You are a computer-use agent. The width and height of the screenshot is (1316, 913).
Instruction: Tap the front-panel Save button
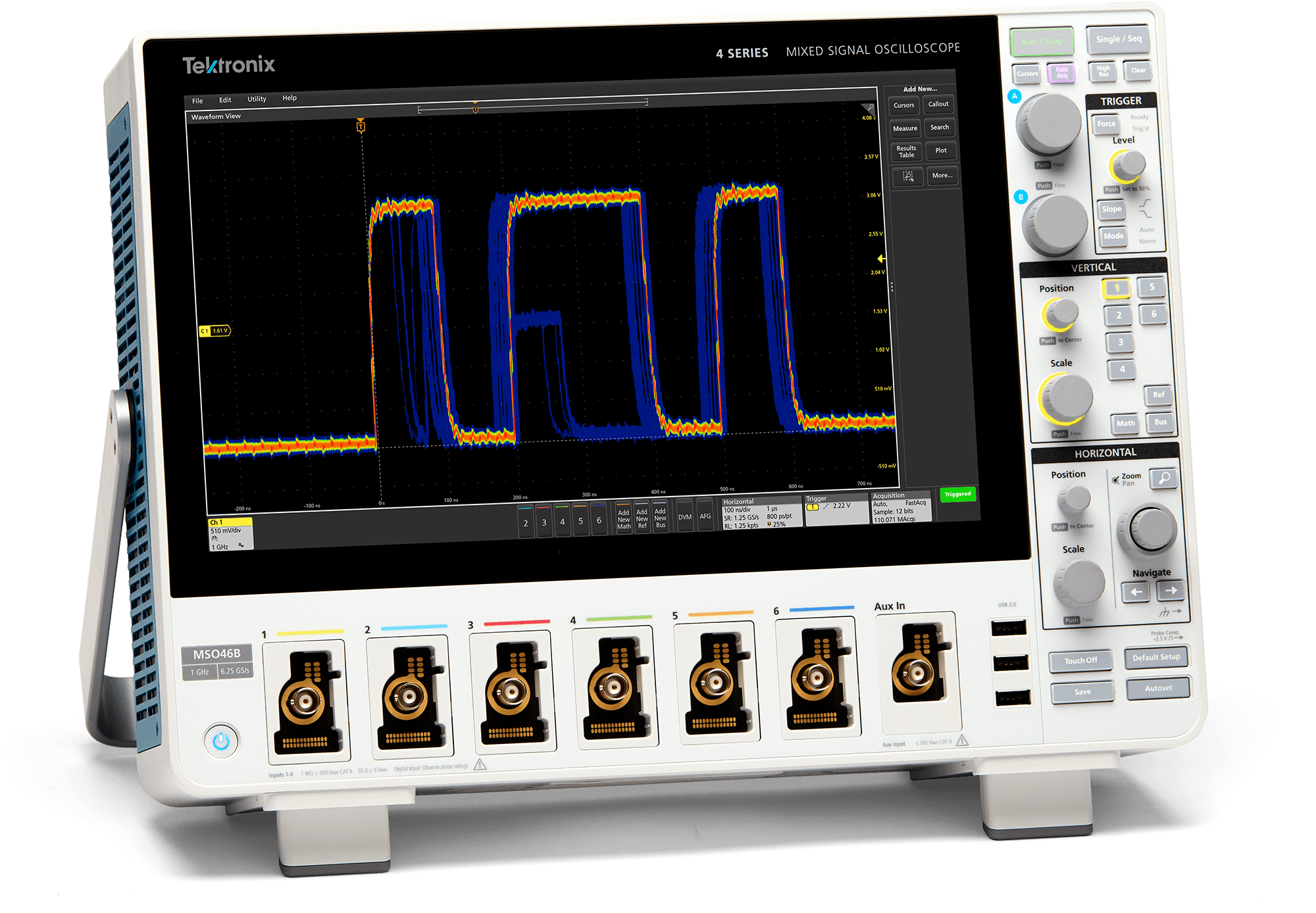click(x=1082, y=692)
